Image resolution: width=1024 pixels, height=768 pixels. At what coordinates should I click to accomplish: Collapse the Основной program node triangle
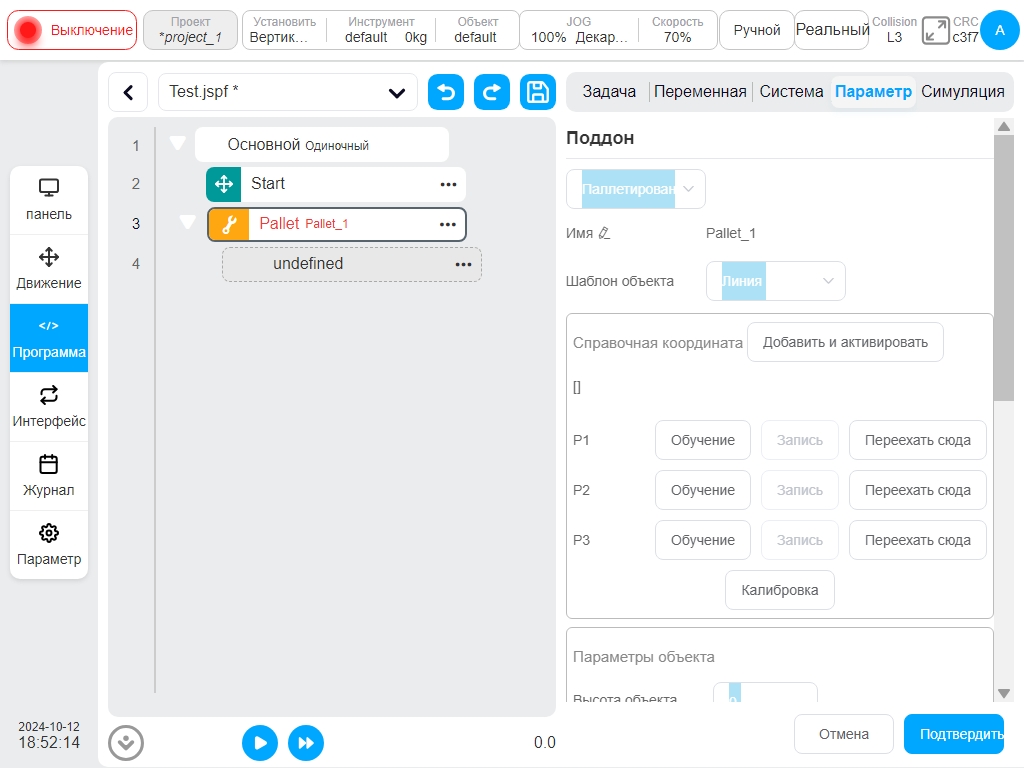click(x=177, y=143)
